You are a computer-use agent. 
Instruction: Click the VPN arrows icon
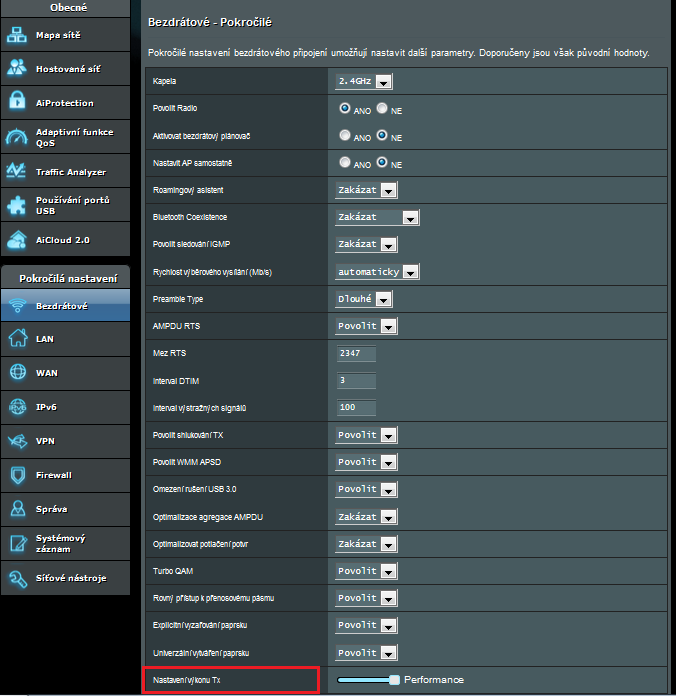[x=18, y=441]
